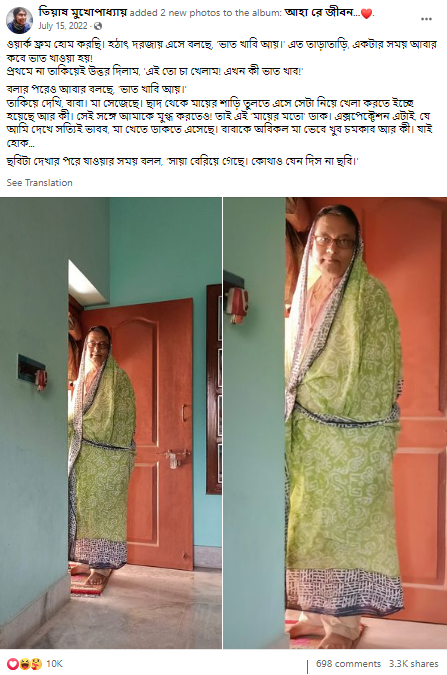This screenshot has height=675, width=447.
Task: Open the right close-up photo
Action: [x=335, y=423]
